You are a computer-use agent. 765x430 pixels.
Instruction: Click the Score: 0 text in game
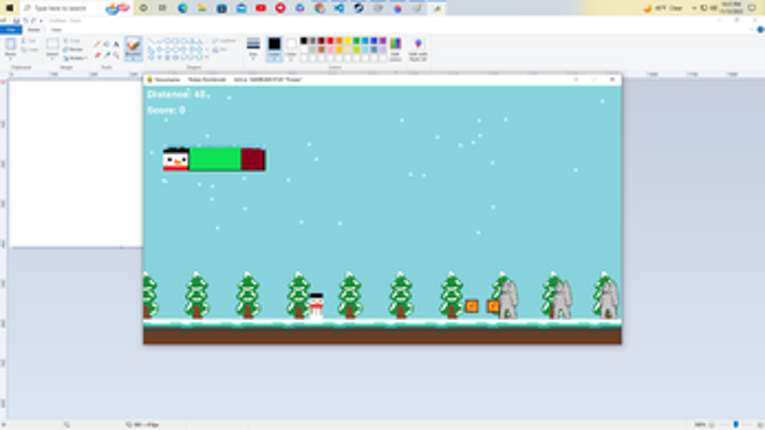[166, 110]
